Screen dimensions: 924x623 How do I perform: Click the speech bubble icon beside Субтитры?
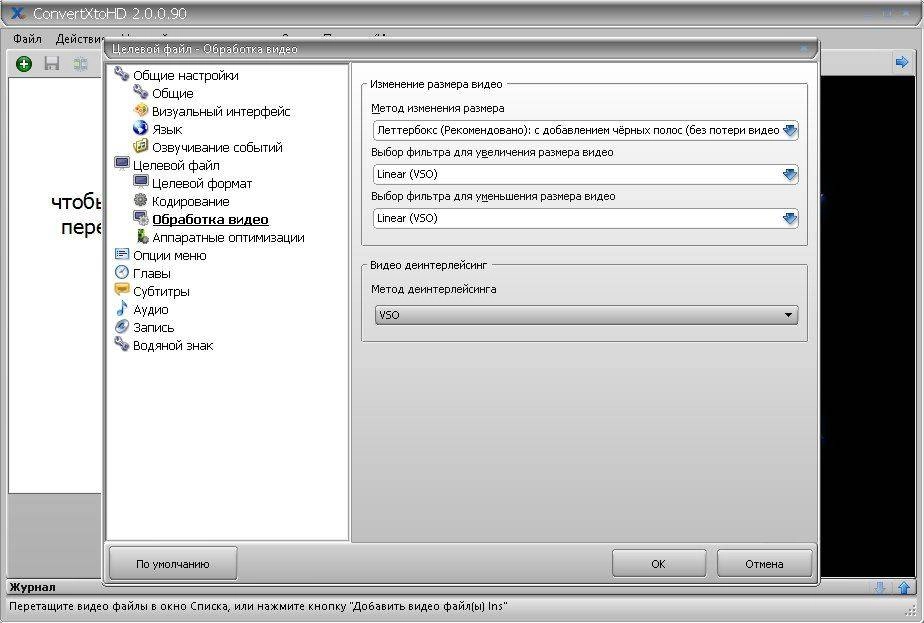click(121, 289)
